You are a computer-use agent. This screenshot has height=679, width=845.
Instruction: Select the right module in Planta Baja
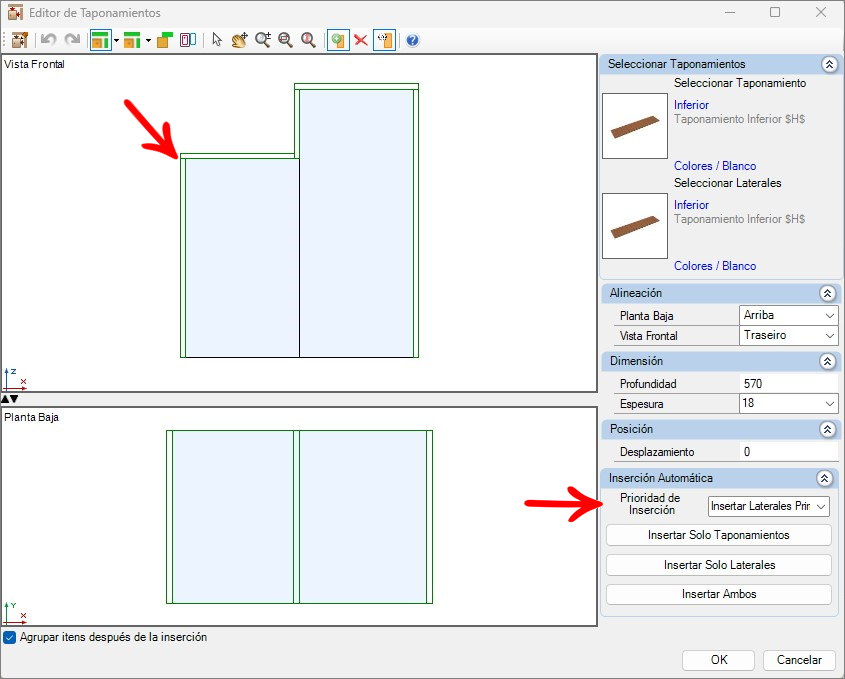[x=363, y=516]
